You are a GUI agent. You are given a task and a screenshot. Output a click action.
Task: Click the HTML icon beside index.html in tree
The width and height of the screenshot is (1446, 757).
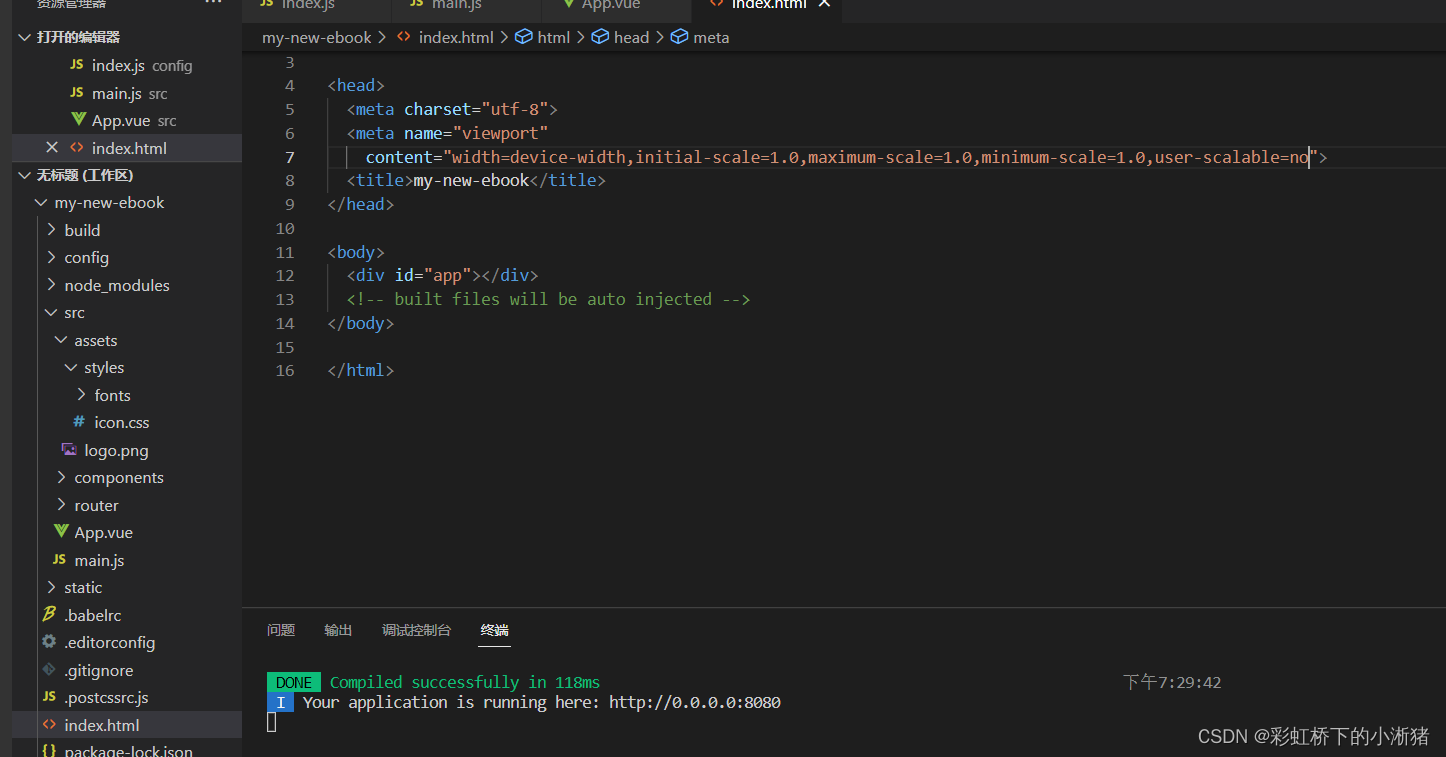click(49, 725)
